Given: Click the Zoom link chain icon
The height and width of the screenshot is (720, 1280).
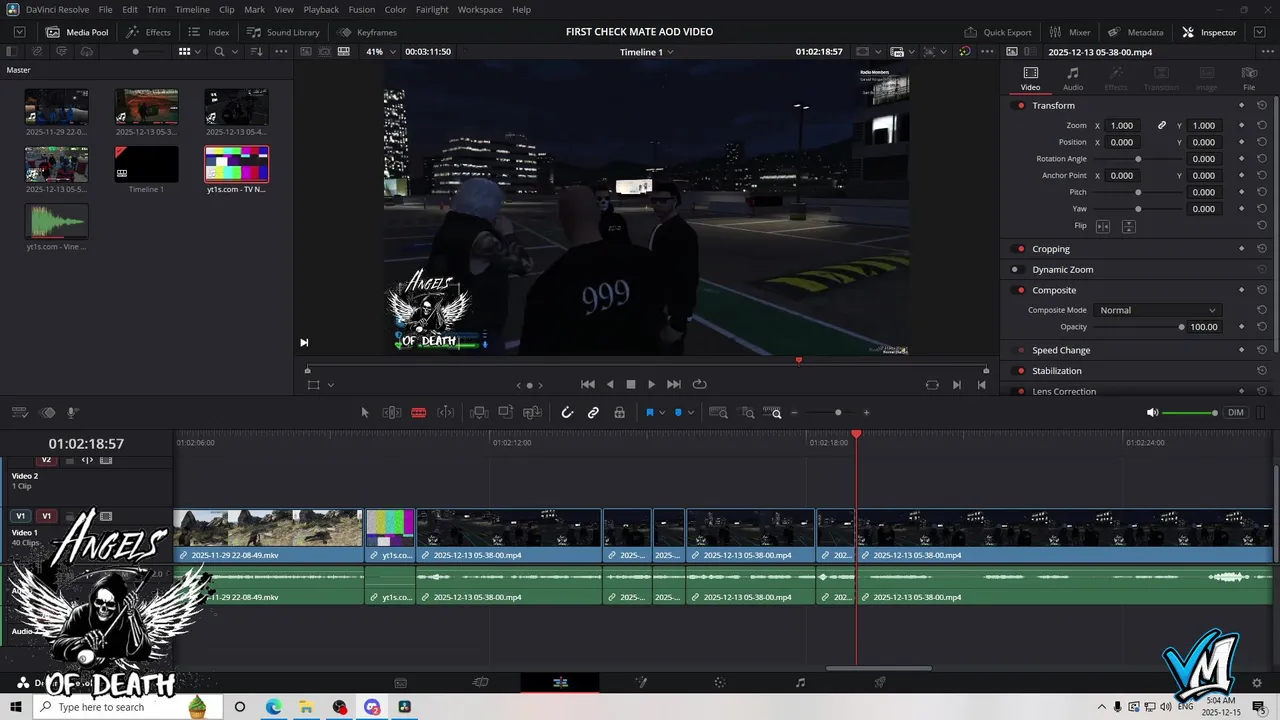Looking at the screenshot, I should (1162, 126).
